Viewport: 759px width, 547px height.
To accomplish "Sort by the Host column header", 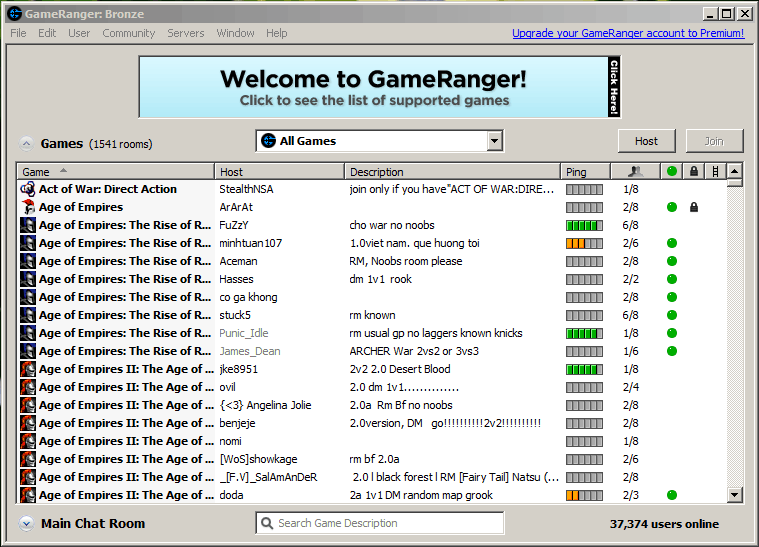I will click(279, 171).
